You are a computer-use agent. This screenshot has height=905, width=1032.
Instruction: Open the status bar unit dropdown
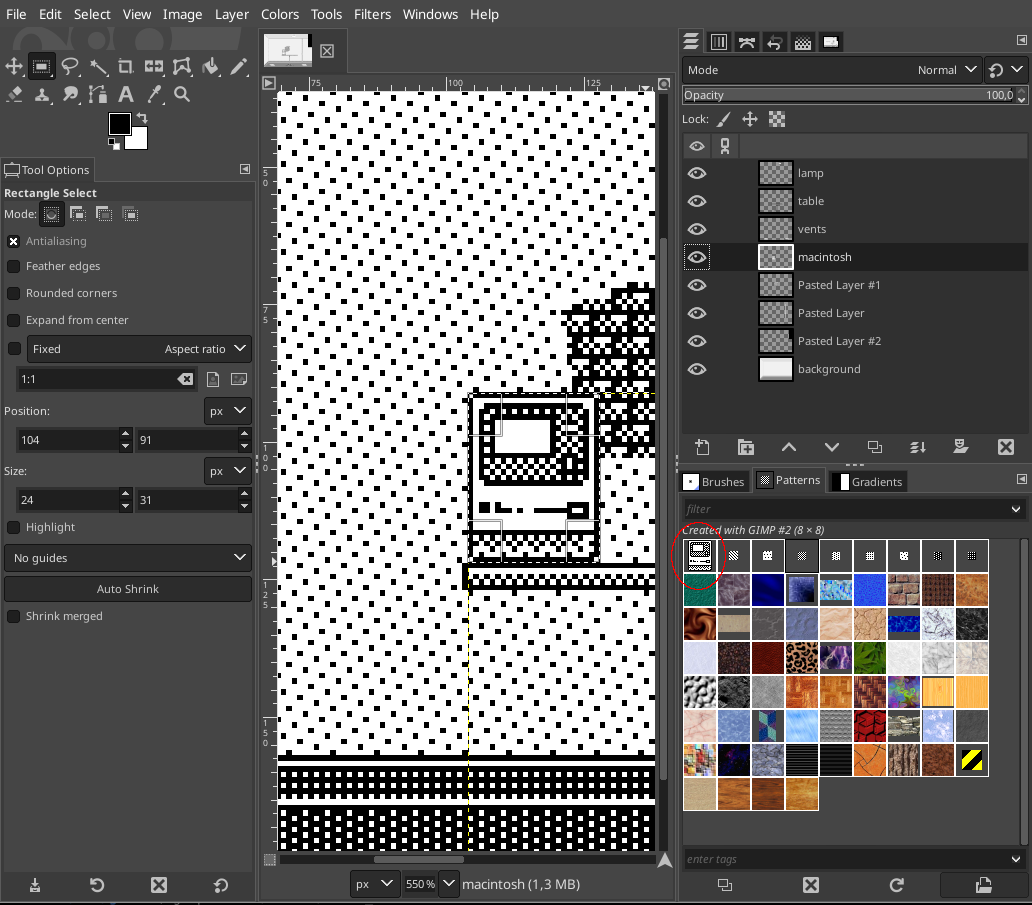pyautogui.click(x=374, y=884)
